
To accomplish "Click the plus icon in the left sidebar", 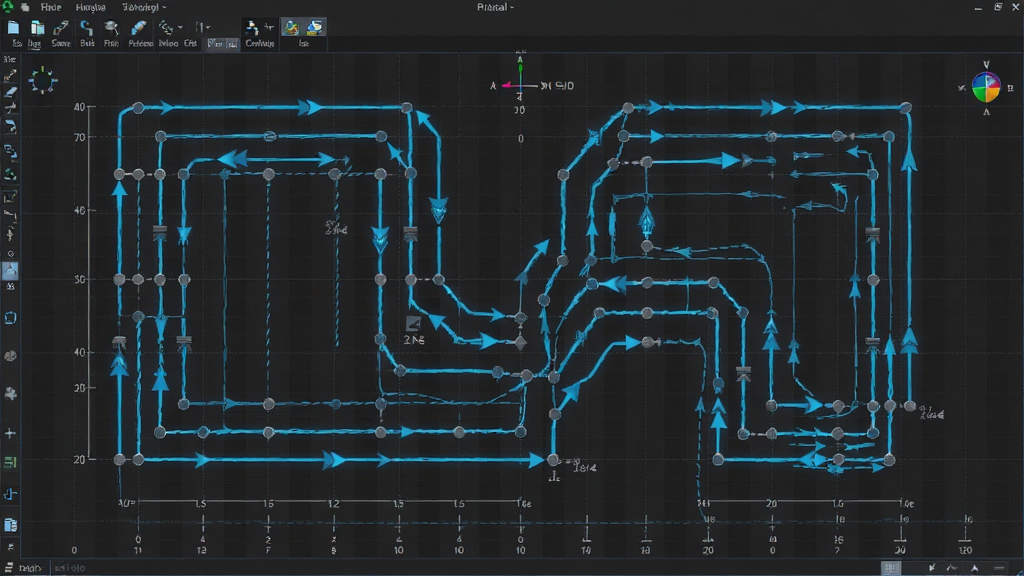I will click(x=10, y=433).
